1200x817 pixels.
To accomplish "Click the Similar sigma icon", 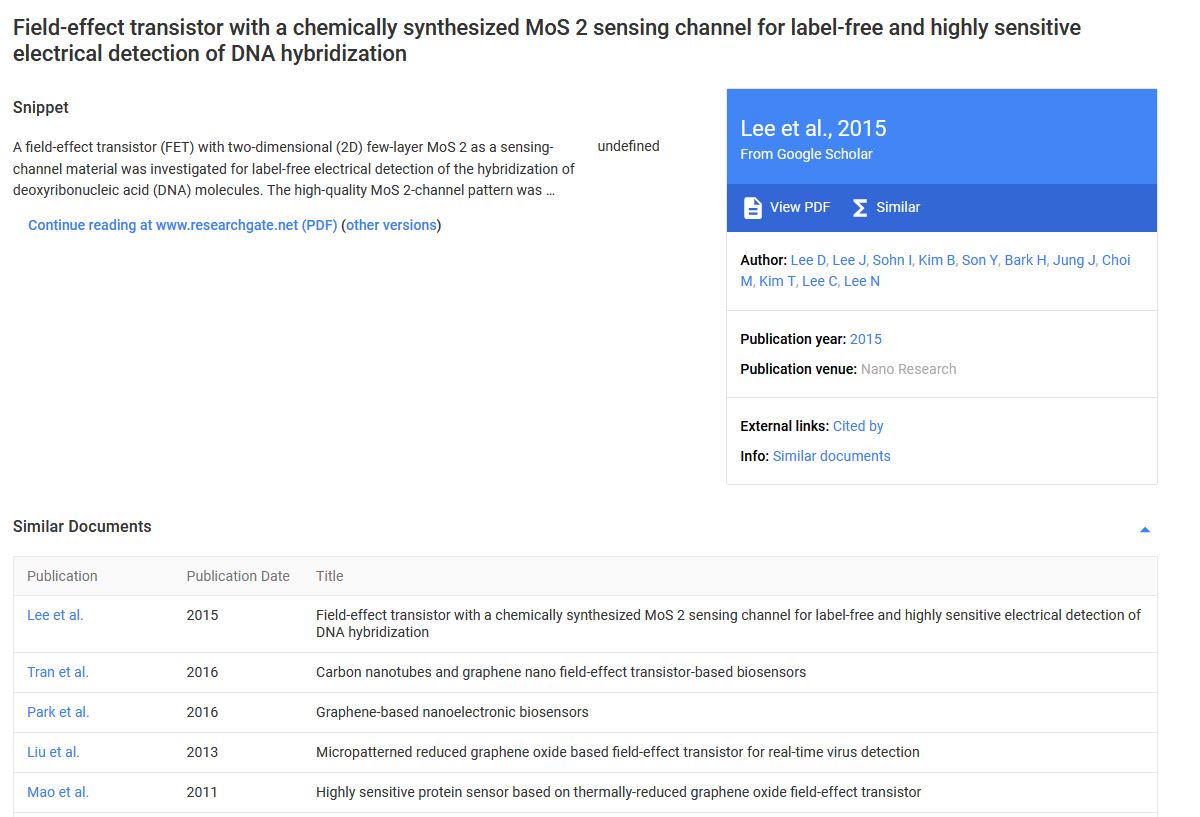I will pos(860,207).
